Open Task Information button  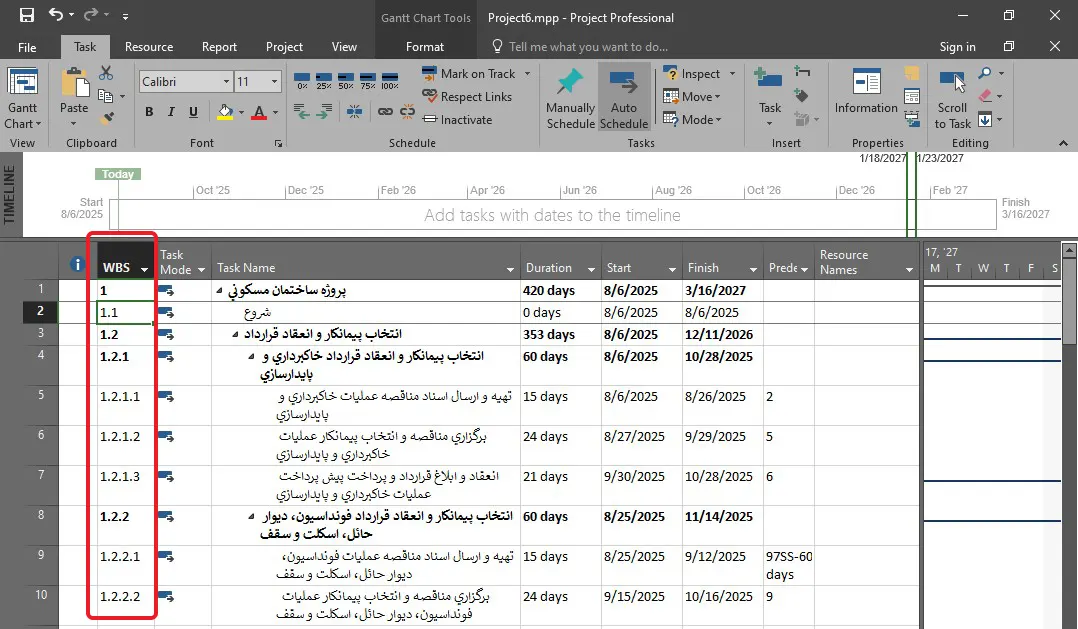point(866,91)
